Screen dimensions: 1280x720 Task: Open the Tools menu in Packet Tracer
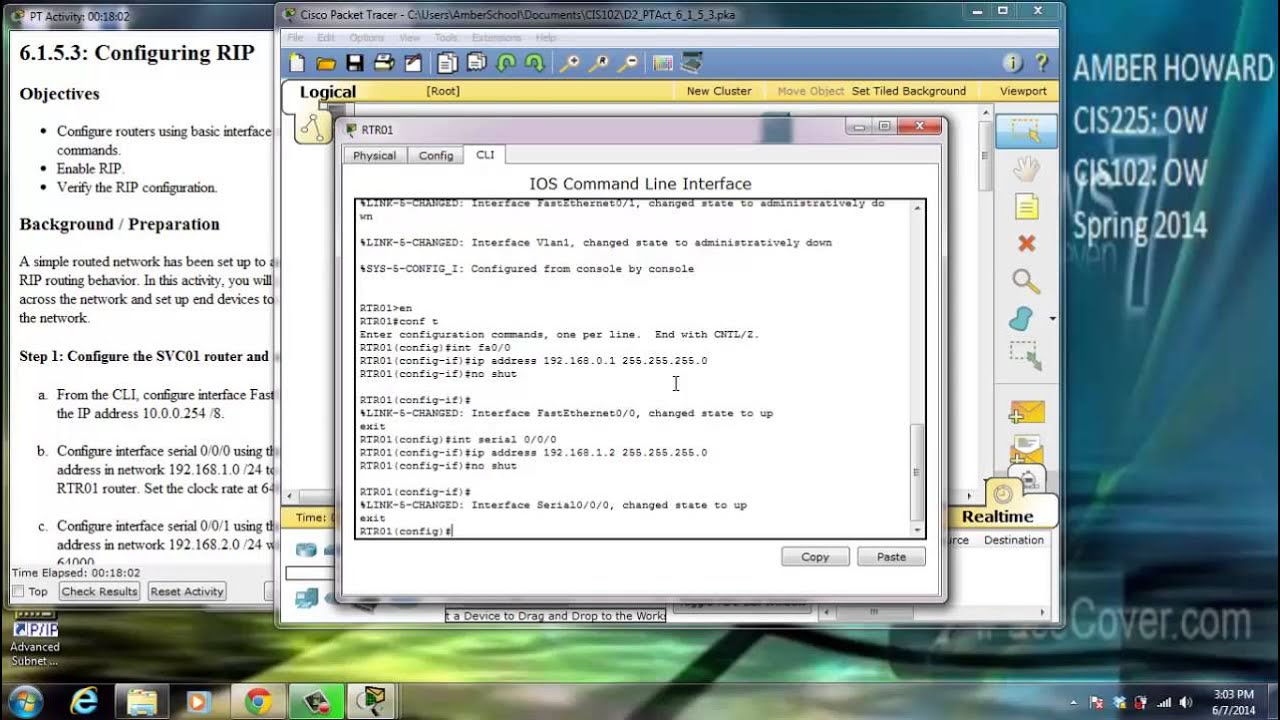[446, 37]
